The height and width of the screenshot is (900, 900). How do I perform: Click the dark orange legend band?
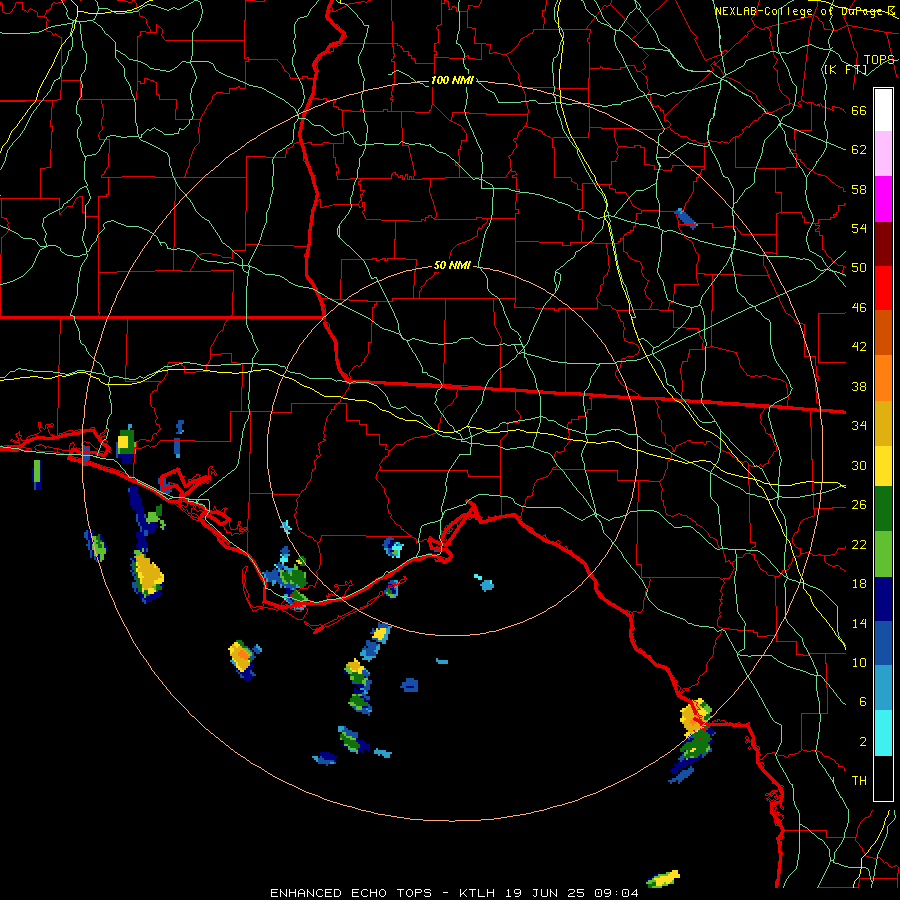click(x=883, y=332)
